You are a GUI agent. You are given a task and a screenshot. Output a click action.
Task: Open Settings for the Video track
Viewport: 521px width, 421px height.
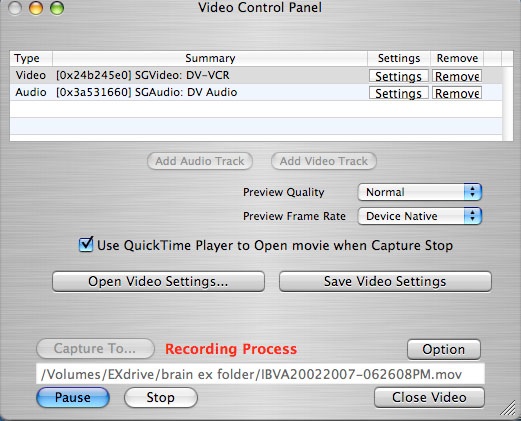click(398, 76)
